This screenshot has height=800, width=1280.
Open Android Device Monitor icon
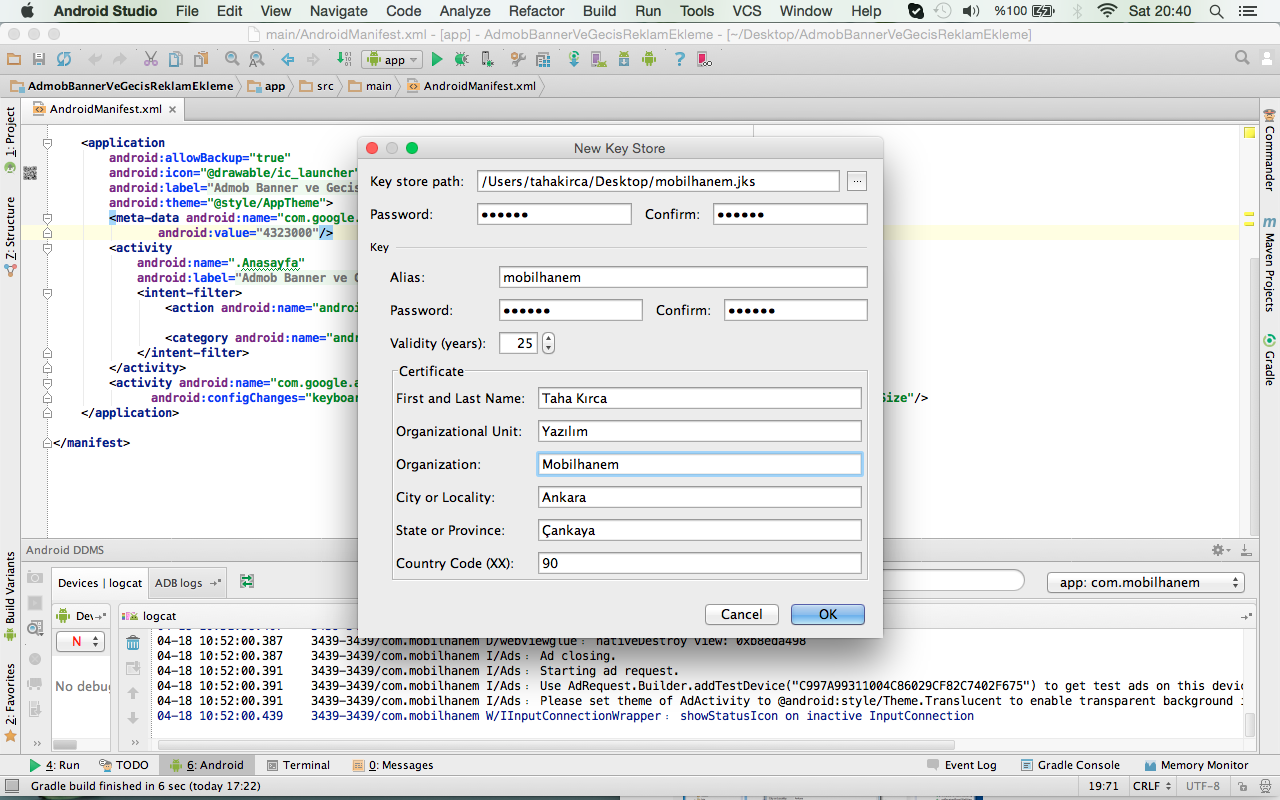click(648, 59)
